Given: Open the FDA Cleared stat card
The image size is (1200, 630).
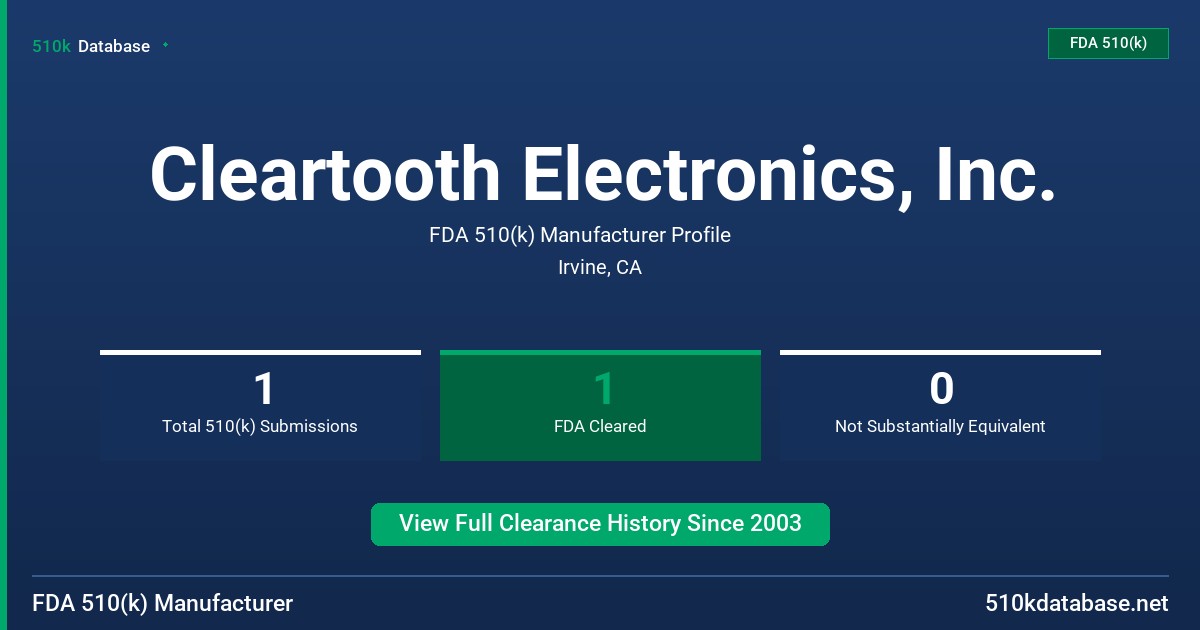Looking at the screenshot, I should pos(600,406).
